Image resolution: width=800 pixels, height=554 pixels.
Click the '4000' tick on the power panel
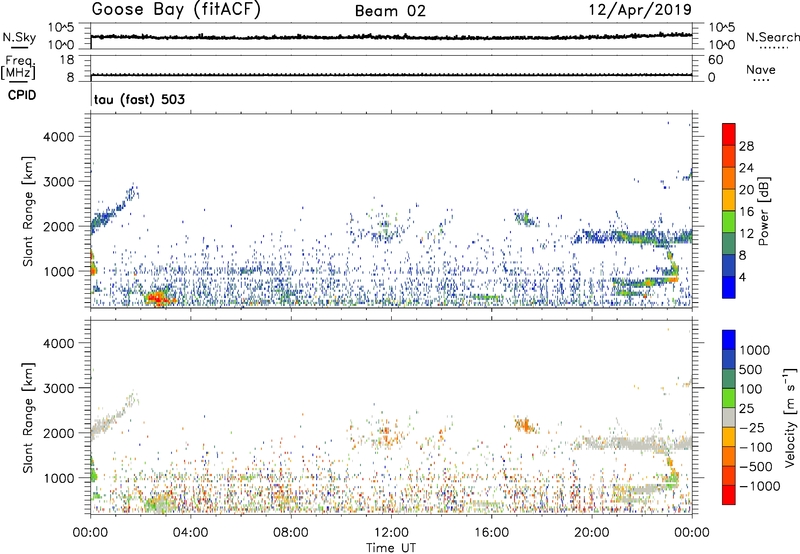(x=59, y=137)
